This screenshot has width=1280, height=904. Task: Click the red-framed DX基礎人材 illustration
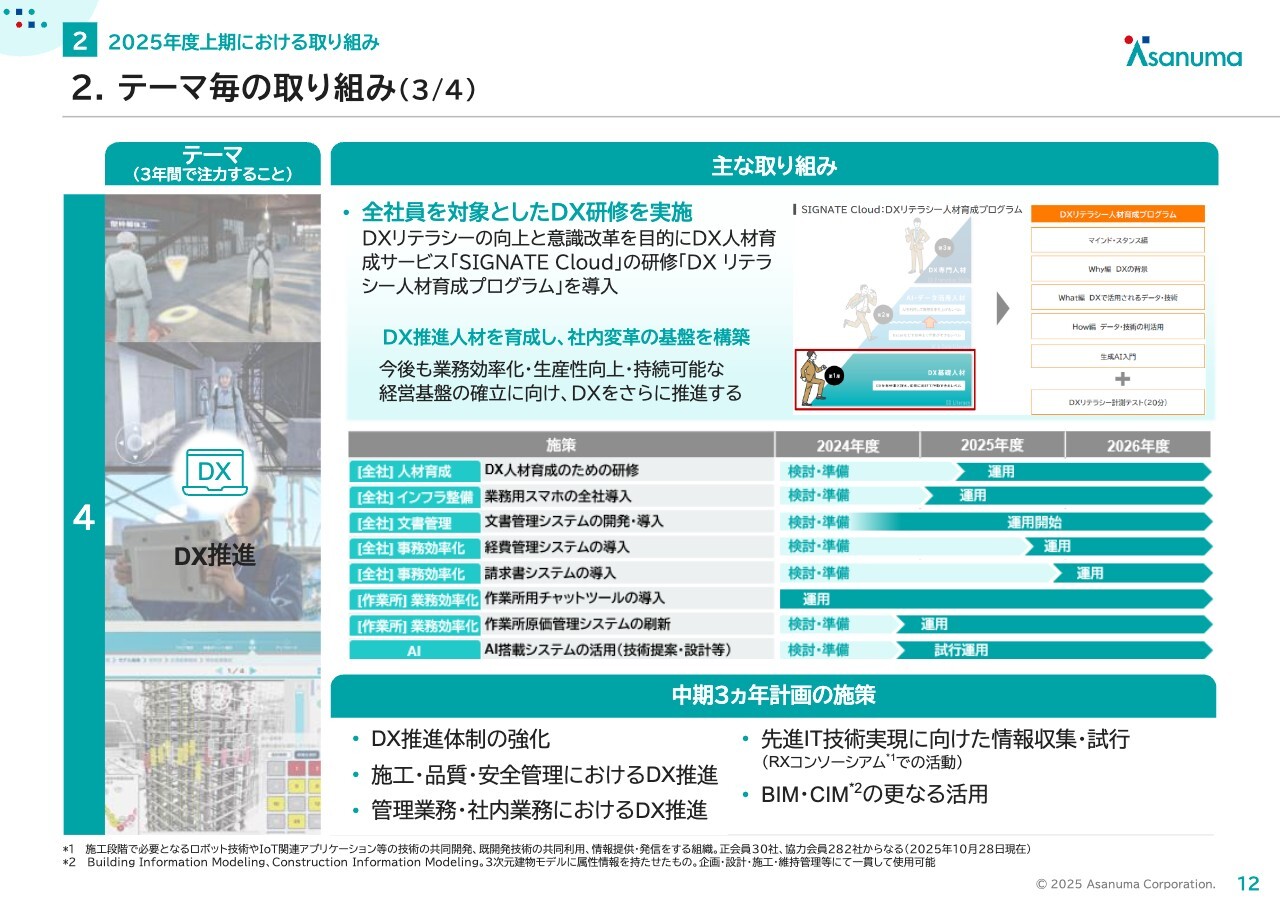tap(884, 379)
